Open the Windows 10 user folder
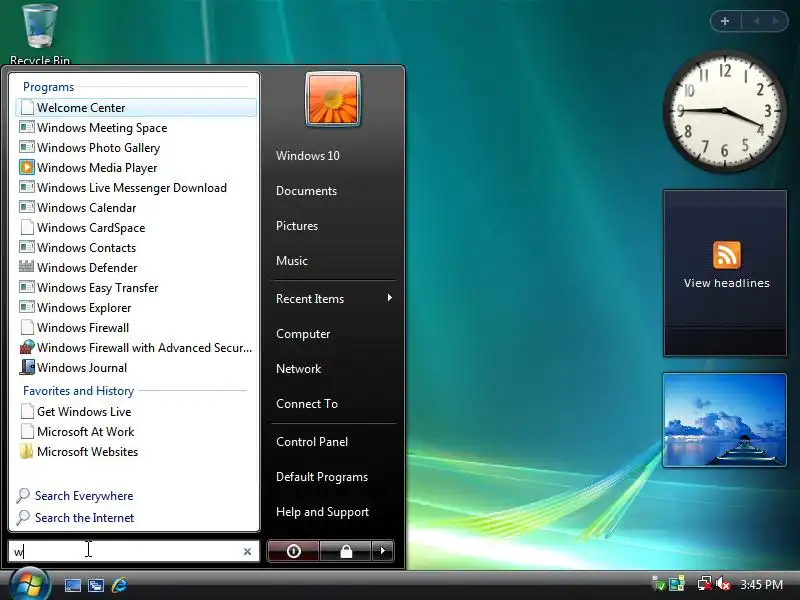800x600 pixels. click(308, 156)
